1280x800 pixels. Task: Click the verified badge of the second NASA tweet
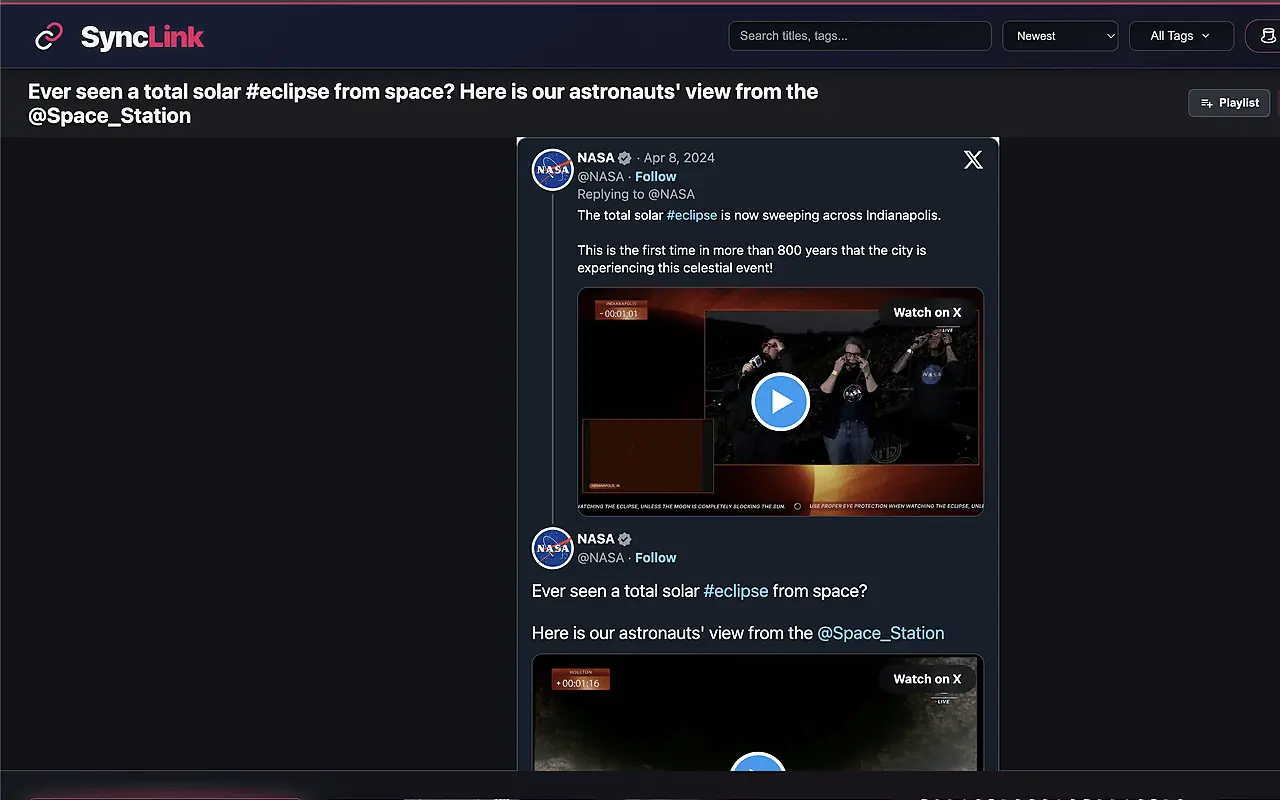click(624, 539)
